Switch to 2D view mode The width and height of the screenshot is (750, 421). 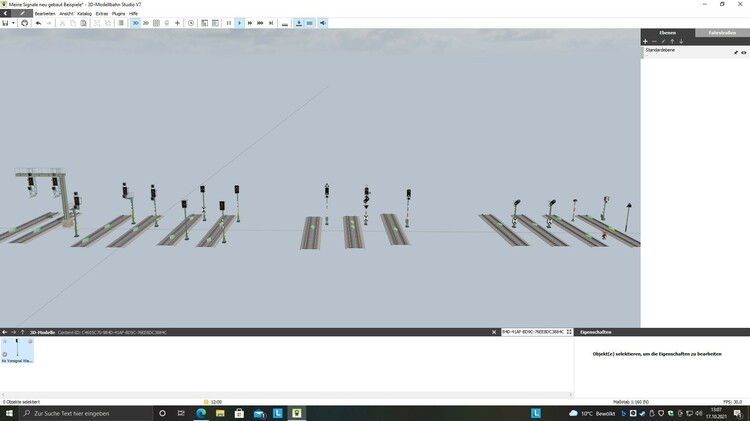(x=146, y=23)
